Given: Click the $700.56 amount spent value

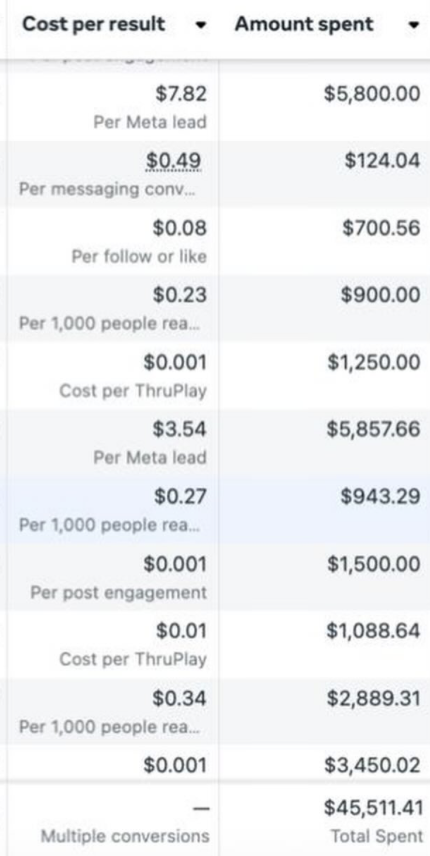Looking at the screenshot, I should pyautogui.click(x=381, y=228).
